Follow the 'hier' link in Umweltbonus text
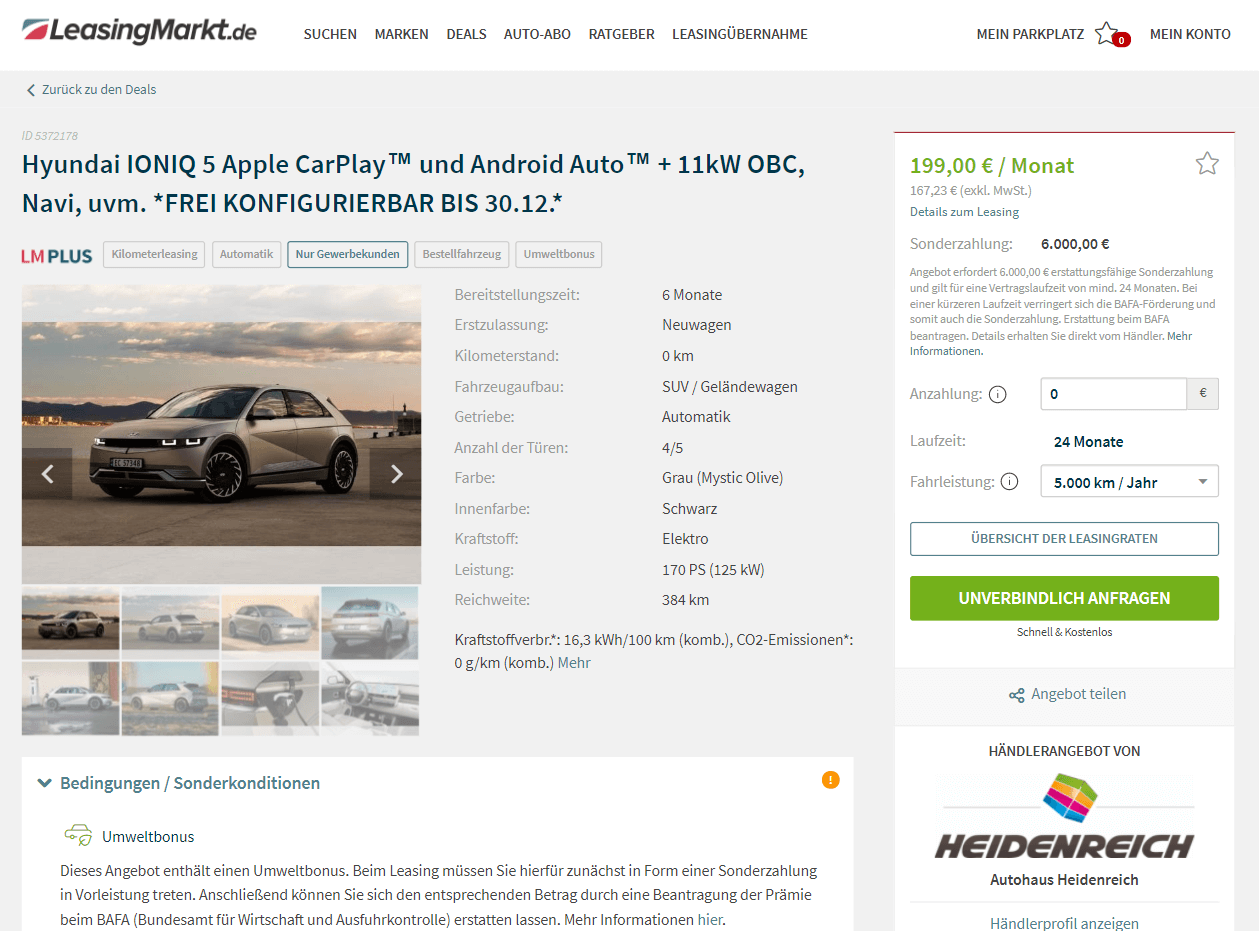This screenshot has width=1259, height=931. tap(709, 920)
